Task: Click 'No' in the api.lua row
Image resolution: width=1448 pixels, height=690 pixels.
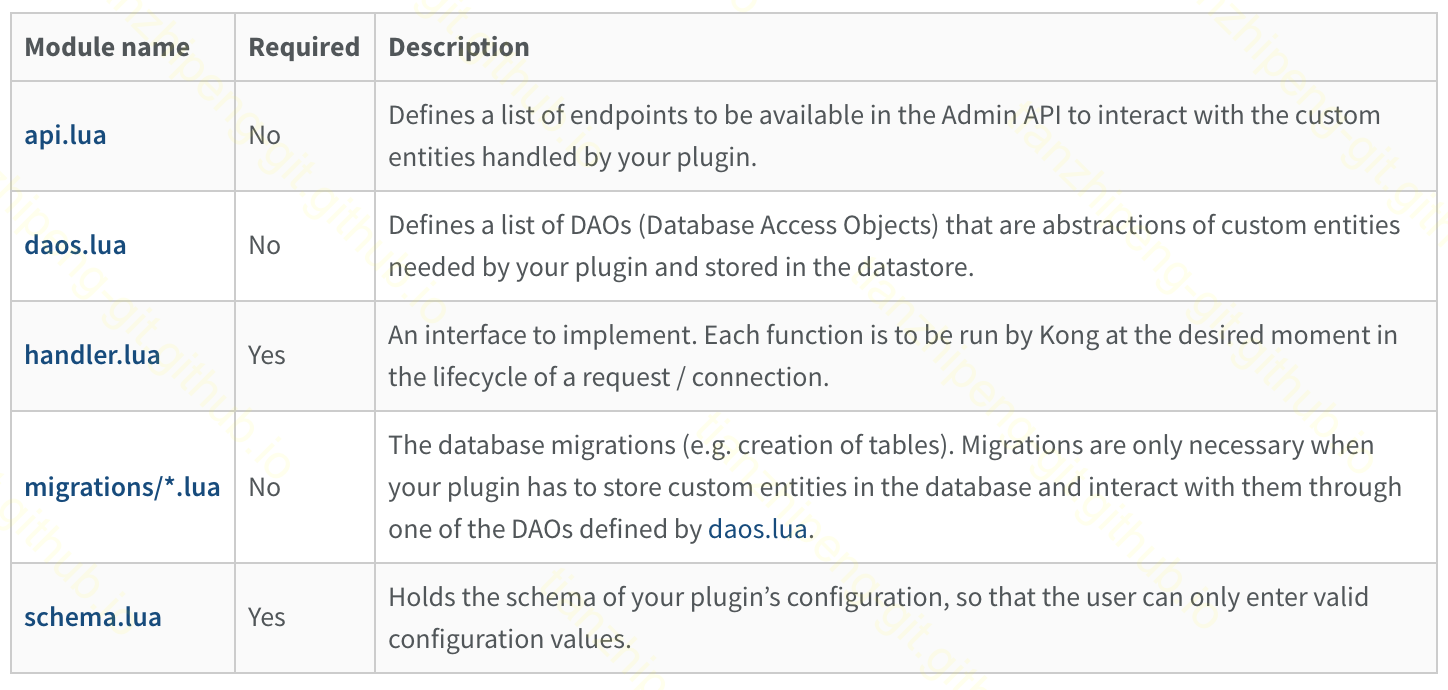Action: pos(265,135)
